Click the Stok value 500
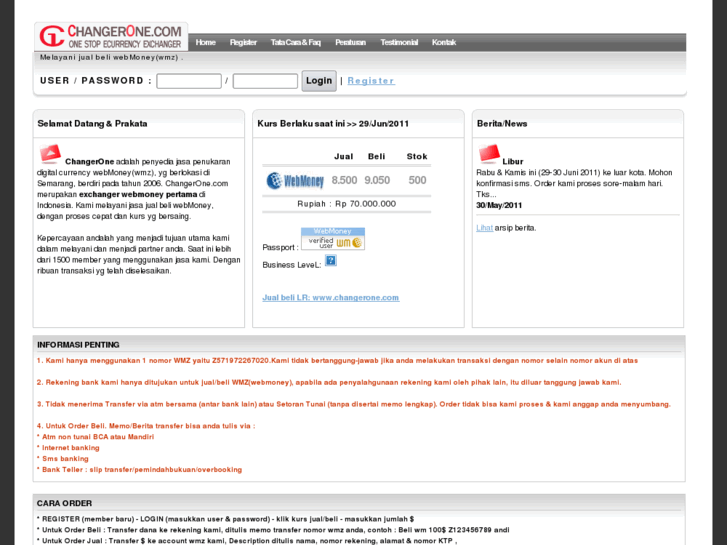Image resolution: width=727 pixels, height=545 pixels. tap(417, 180)
